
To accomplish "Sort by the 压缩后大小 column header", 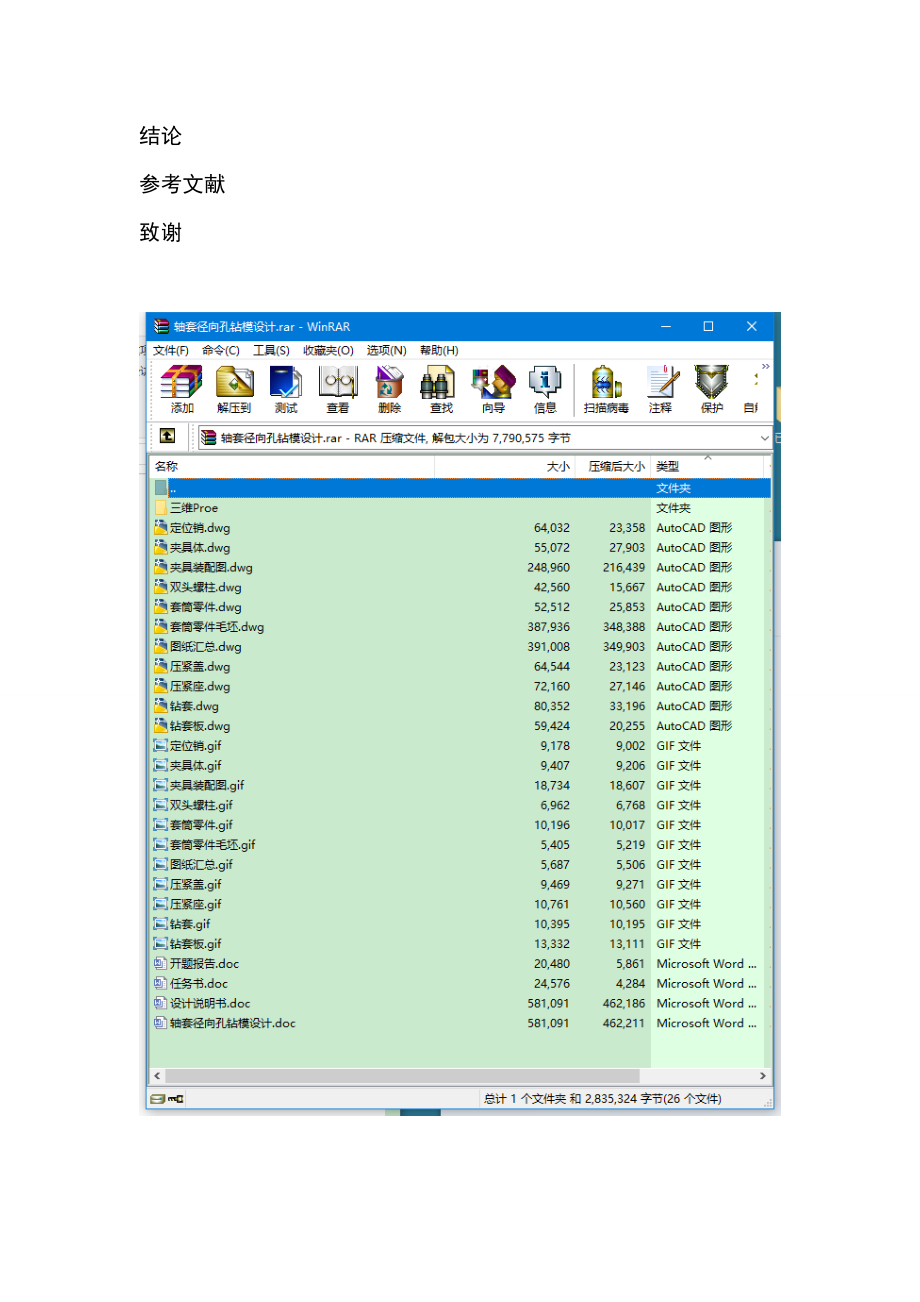I will pyautogui.click(x=613, y=466).
